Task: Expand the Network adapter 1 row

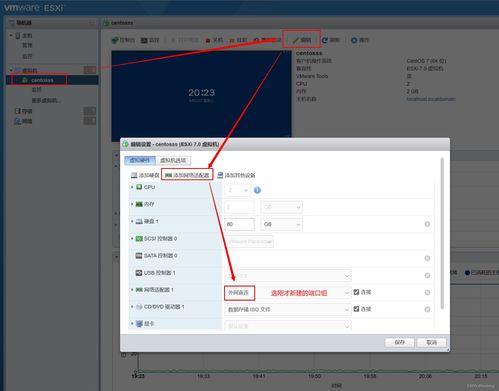Action: [x=132, y=290]
